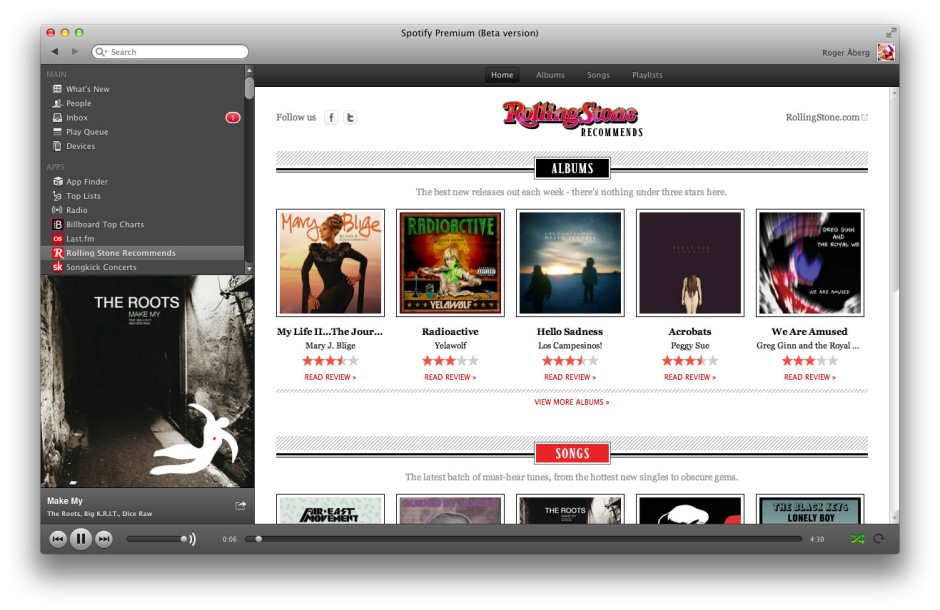Read review for Radioactive album
The height and width of the screenshot is (610, 940).
click(450, 377)
